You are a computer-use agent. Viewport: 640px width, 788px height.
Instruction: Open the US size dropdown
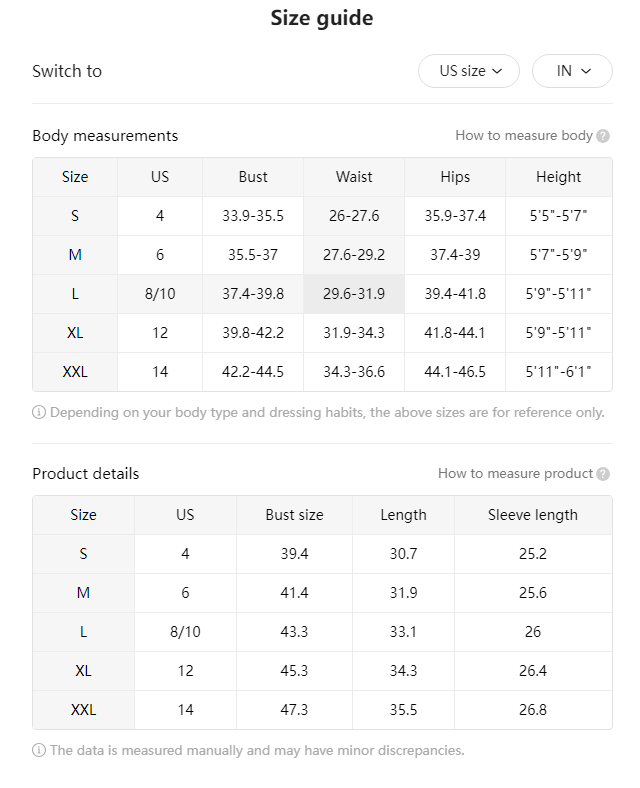click(x=468, y=71)
